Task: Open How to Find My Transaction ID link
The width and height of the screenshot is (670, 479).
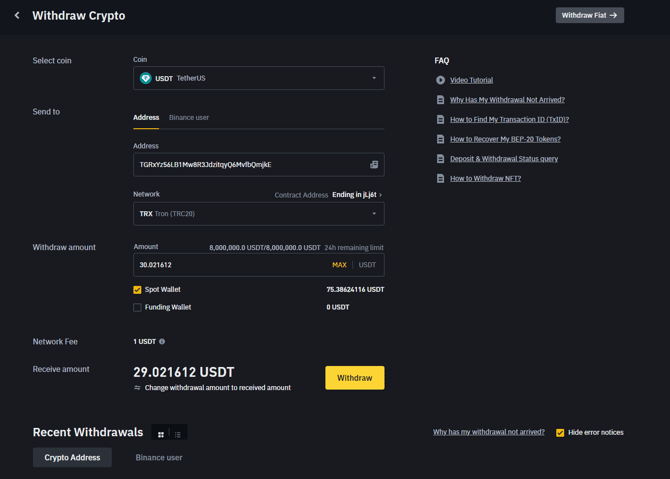Action: [x=509, y=119]
